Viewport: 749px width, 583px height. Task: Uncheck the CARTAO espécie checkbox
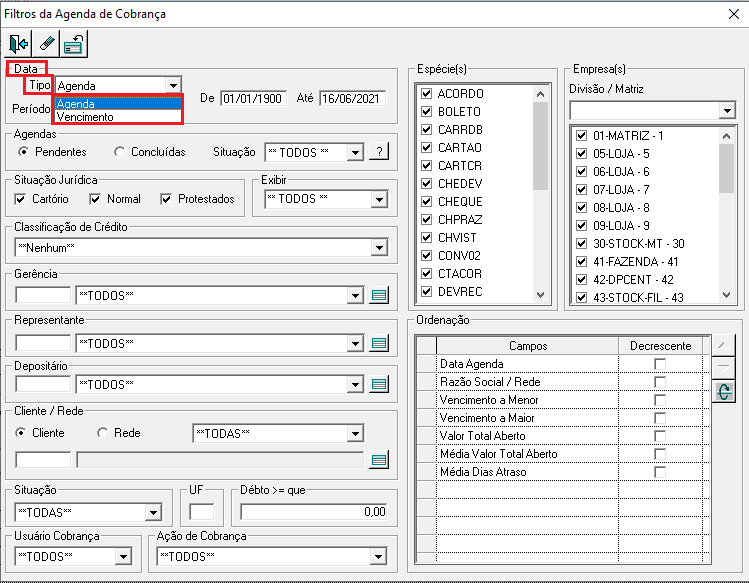[x=427, y=148]
